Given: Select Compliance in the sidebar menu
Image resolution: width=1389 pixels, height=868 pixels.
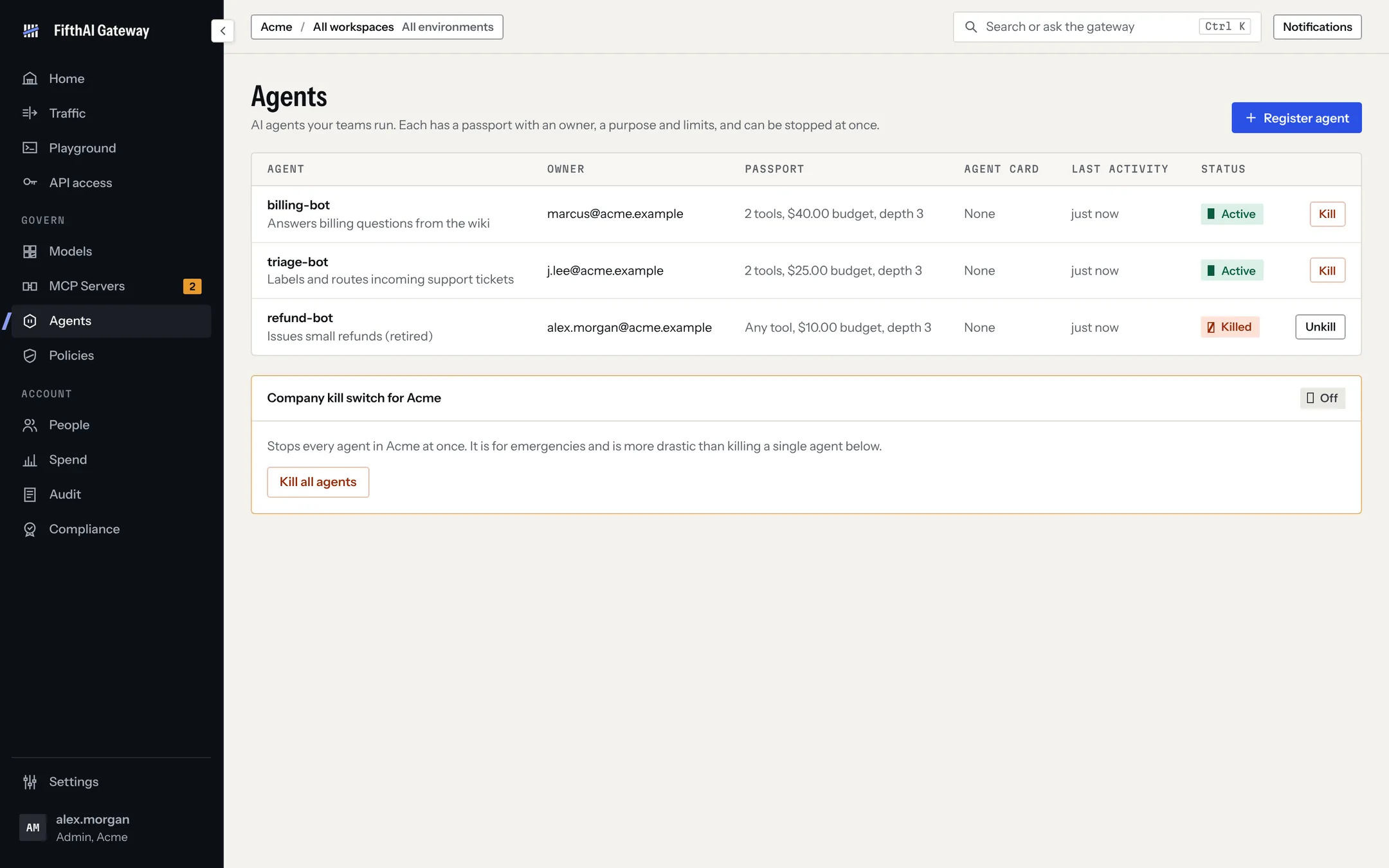Looking at the screenshot, I should point(111,529).
